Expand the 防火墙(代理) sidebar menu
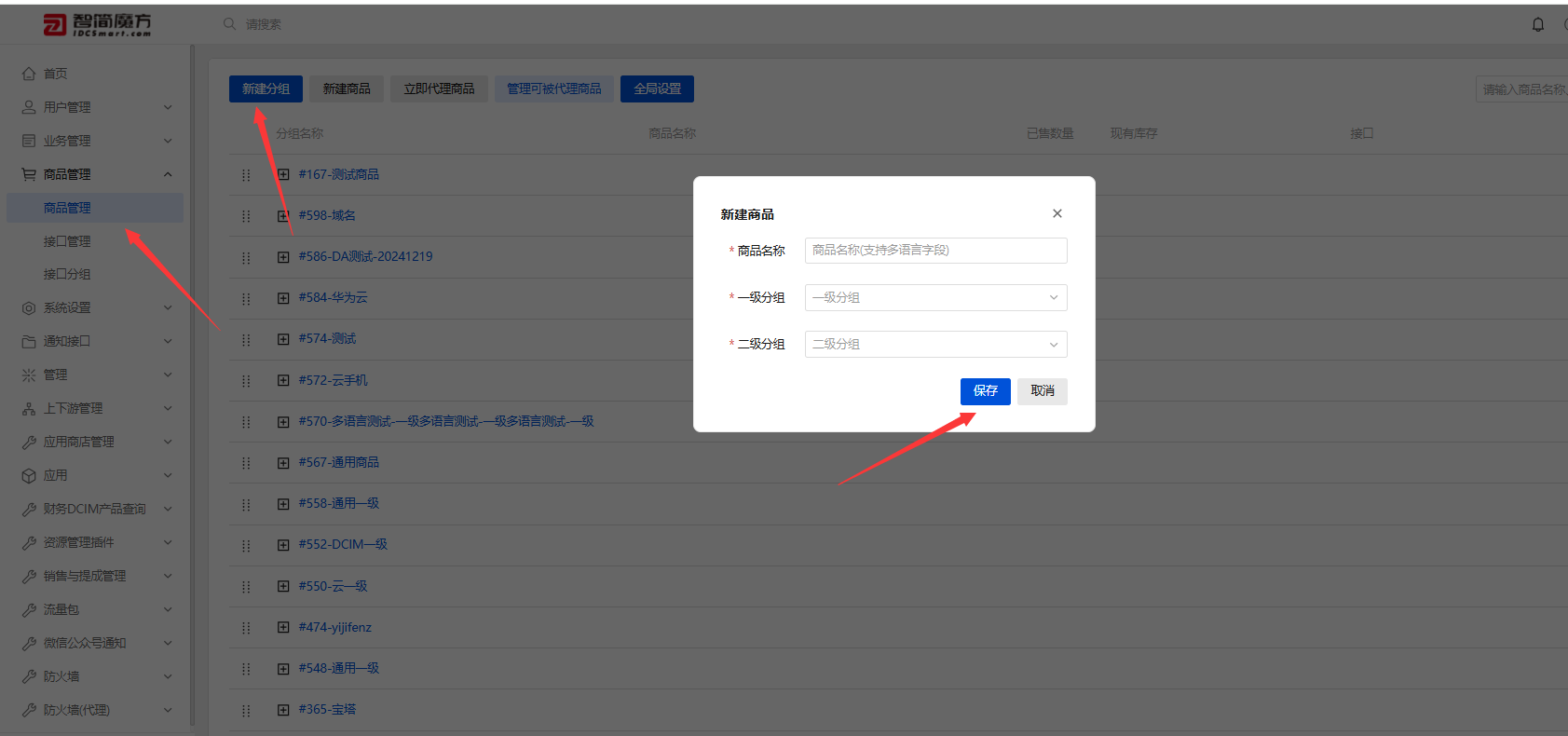 coord(168,710)
